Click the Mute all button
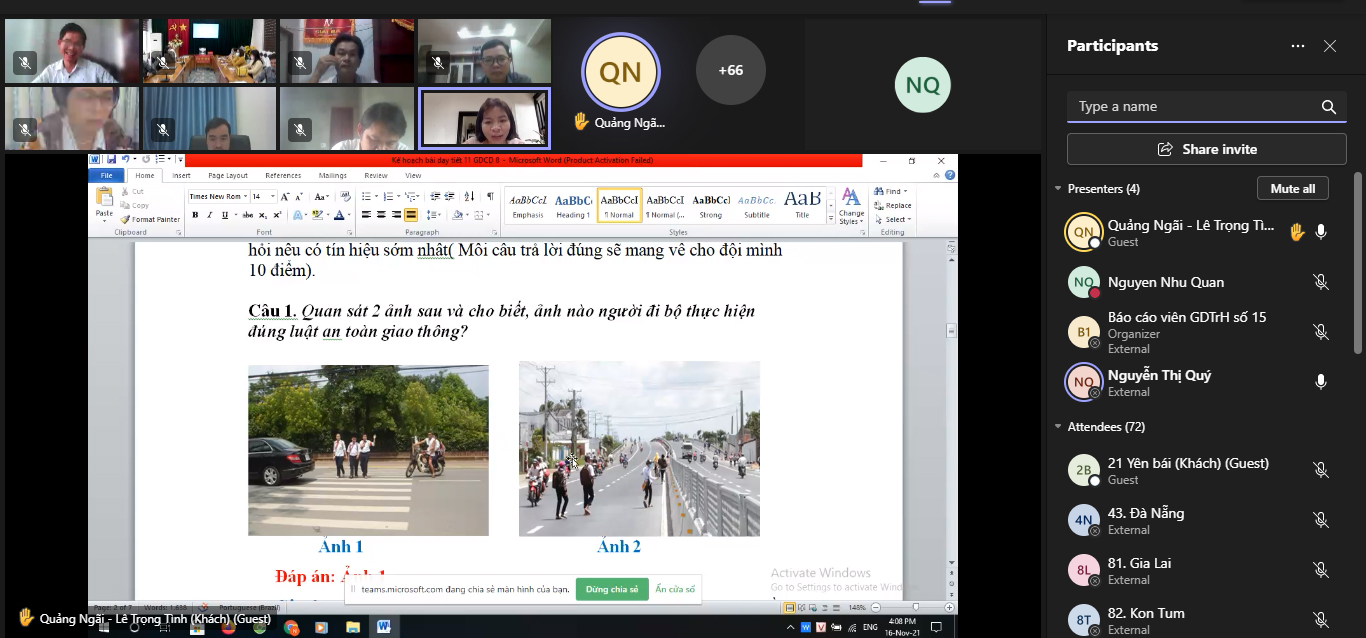 [x=1293, y=189]
